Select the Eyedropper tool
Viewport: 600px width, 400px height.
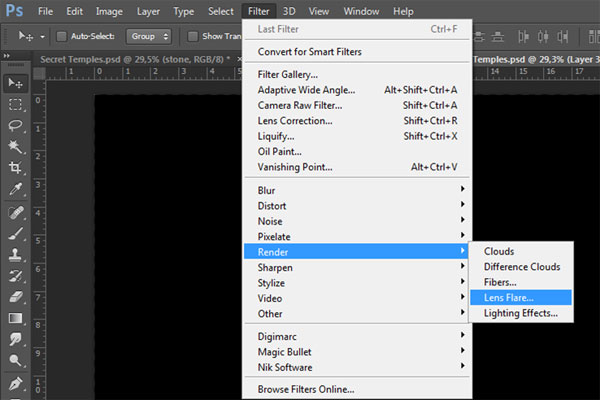tap(16, 190)
